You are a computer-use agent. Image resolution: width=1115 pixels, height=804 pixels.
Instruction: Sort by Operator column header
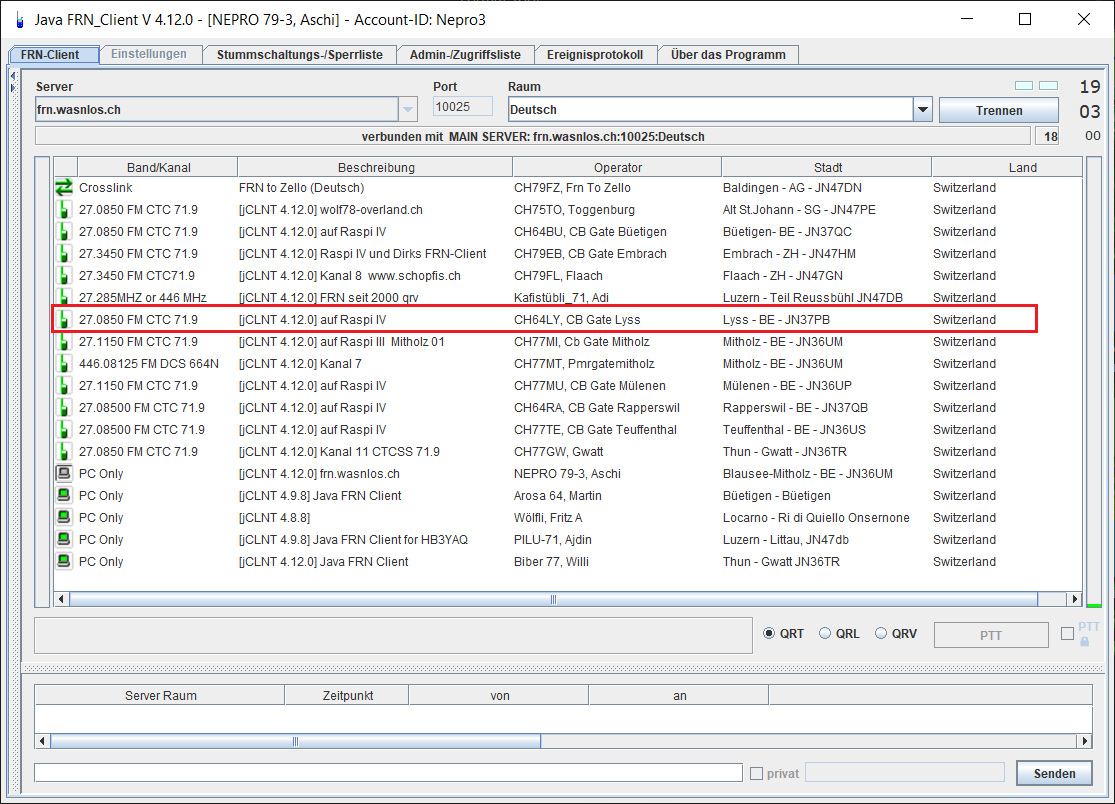(x=617, y=168)
